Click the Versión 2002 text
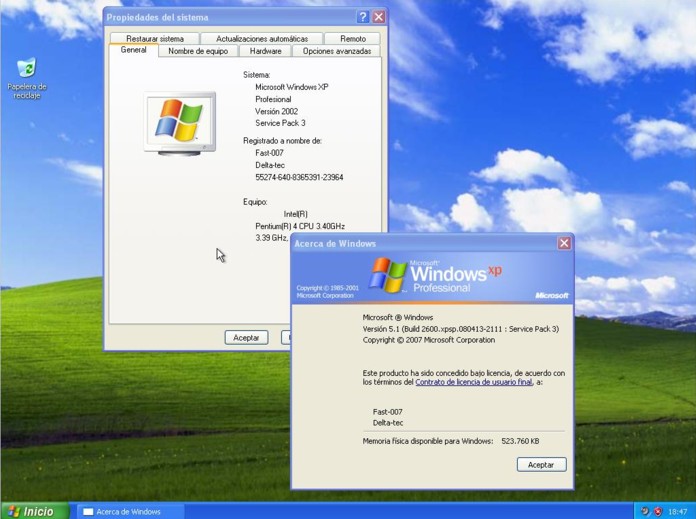 point(277,111)
